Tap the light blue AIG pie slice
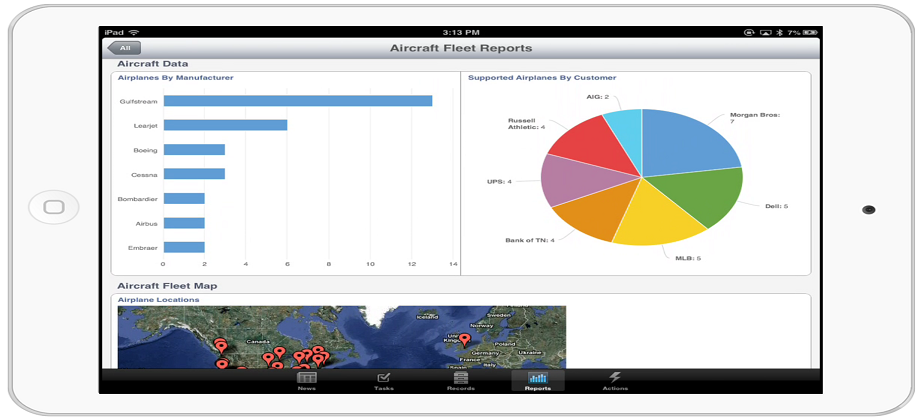920x420 pixels. click(x=625, y=132)
